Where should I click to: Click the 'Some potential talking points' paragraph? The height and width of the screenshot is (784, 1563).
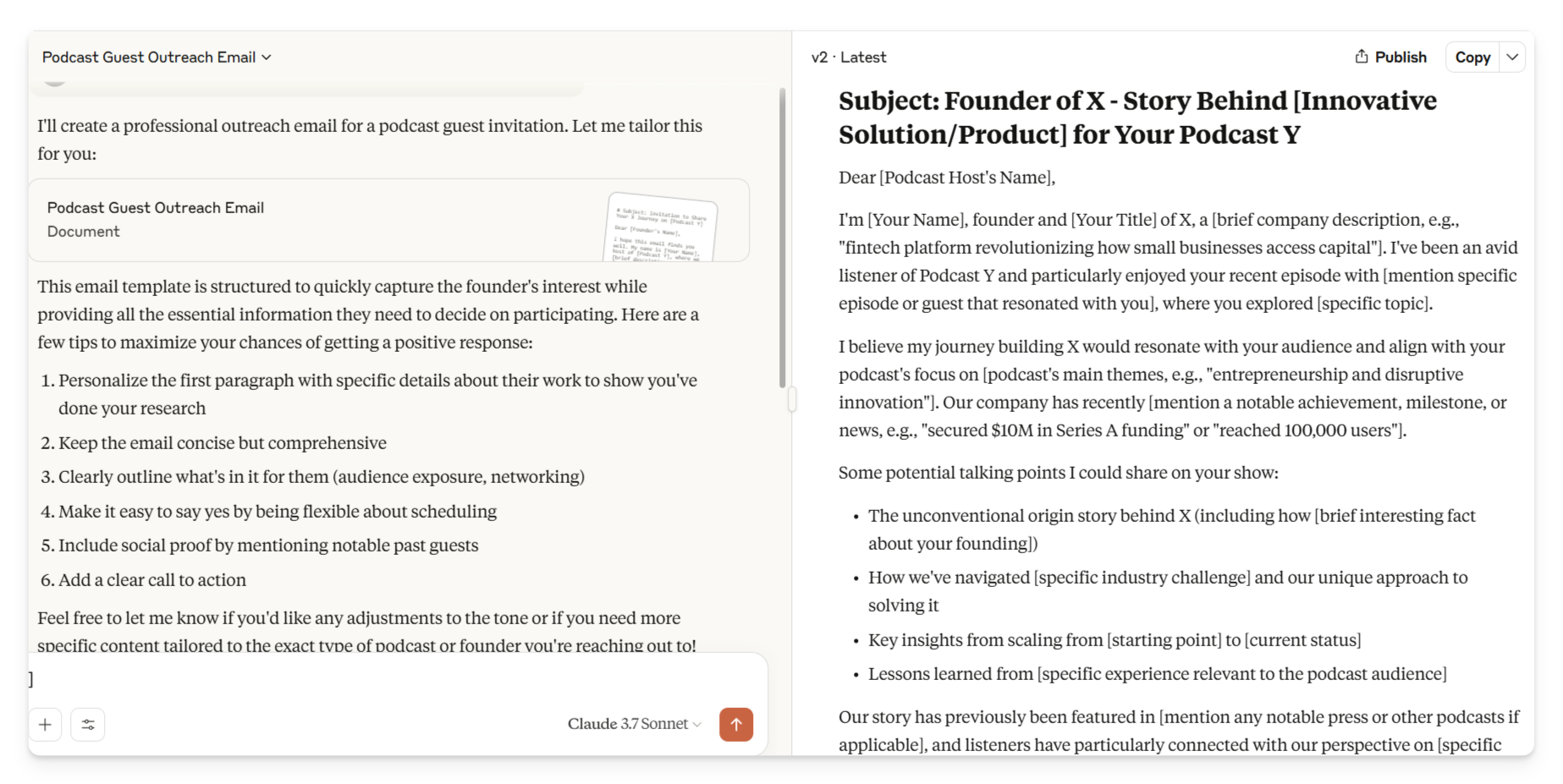(x=1059, y=473)
